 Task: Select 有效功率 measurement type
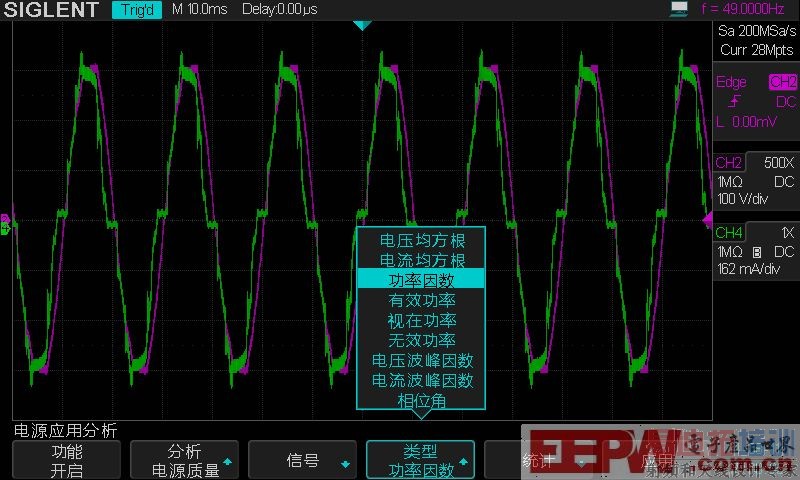(421, 300)
